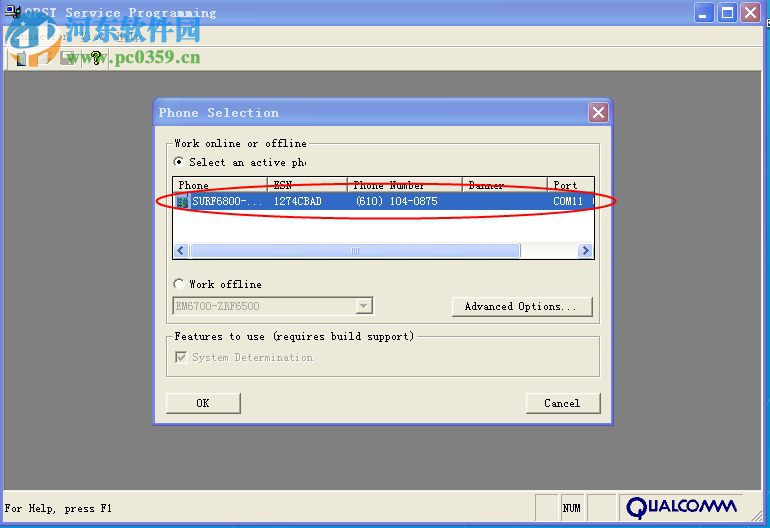
Task: Click the Banner column header
Action: pos(505,185)
